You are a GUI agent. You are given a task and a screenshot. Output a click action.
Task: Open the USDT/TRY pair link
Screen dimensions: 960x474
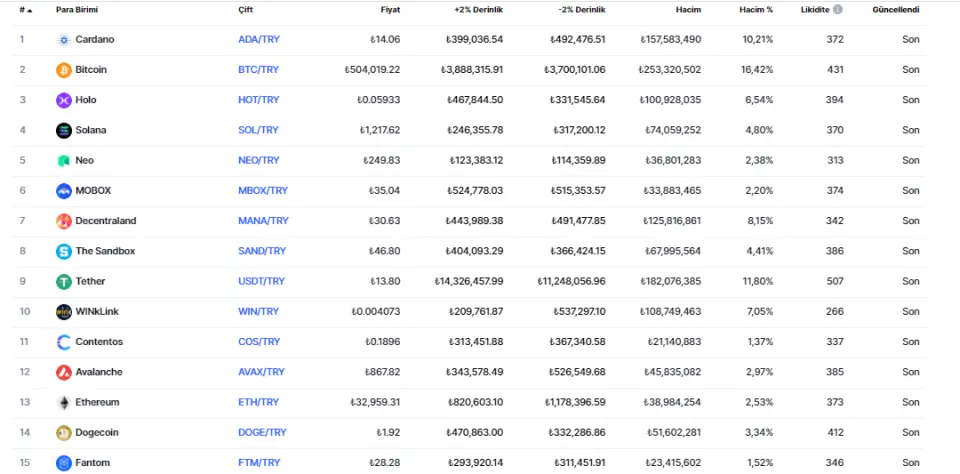(x=261, y=282)
